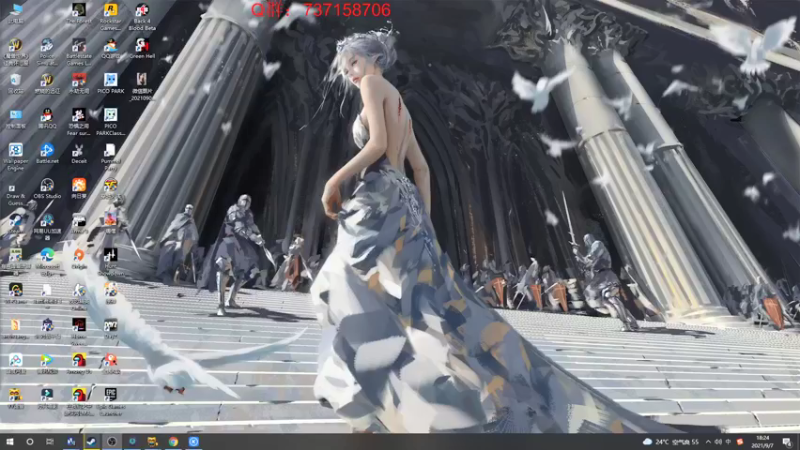The height and width of the screenshot is (450, 800).
Task: Open Task View on taskbar
Action: click(49, 442)
